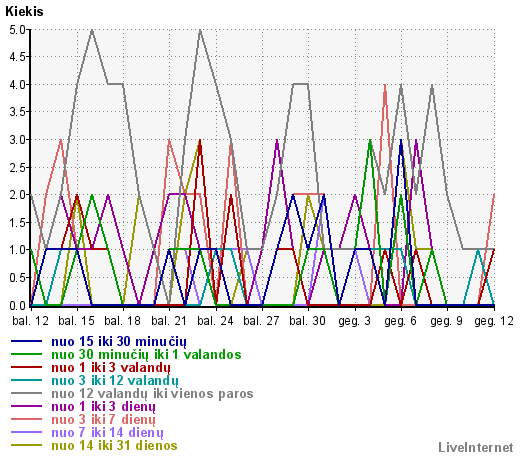Click the 'nuo 1 iki 3 dienų' legend label
This screenshot has width=520, height=457.
103,407
